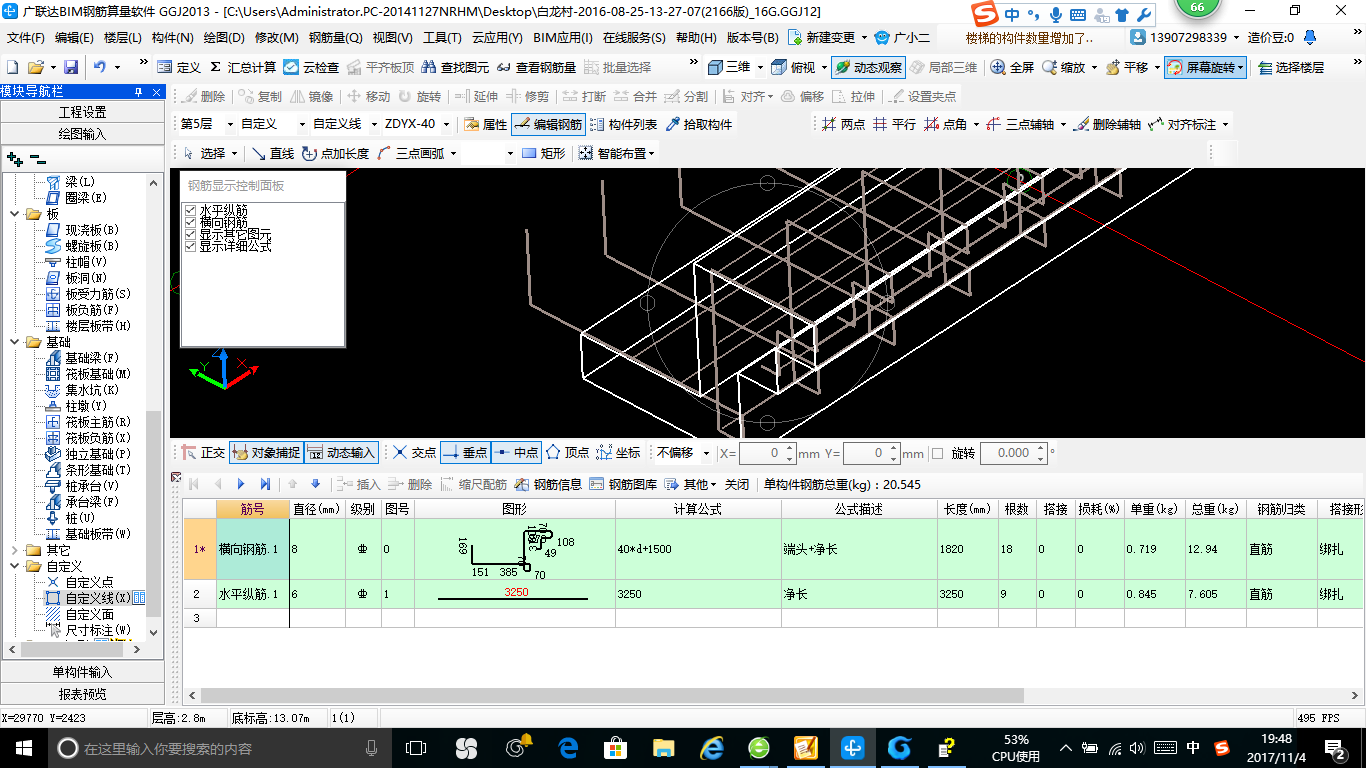
Task: Open the 钢筋量(Q) menu
Action: pos(335,38)
